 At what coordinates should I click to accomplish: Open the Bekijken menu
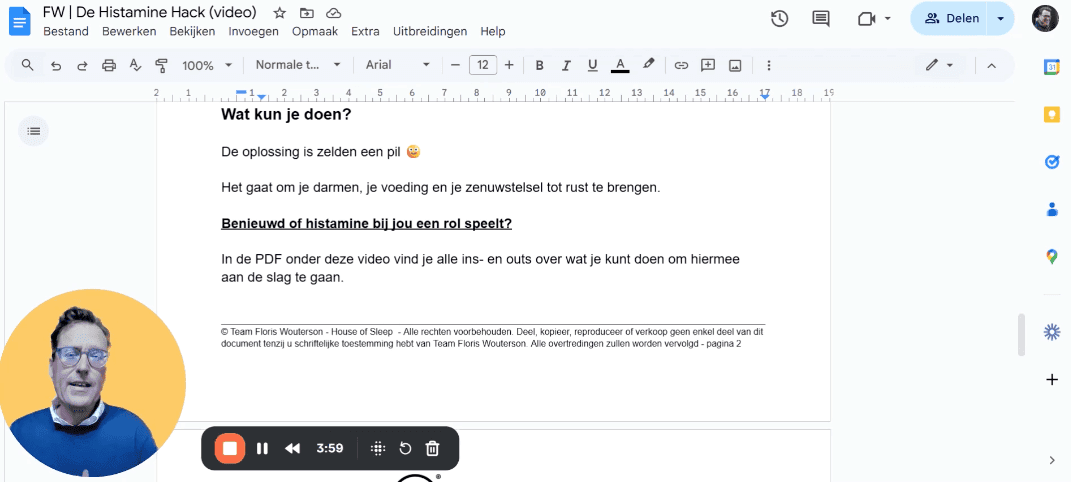[192, 31]
